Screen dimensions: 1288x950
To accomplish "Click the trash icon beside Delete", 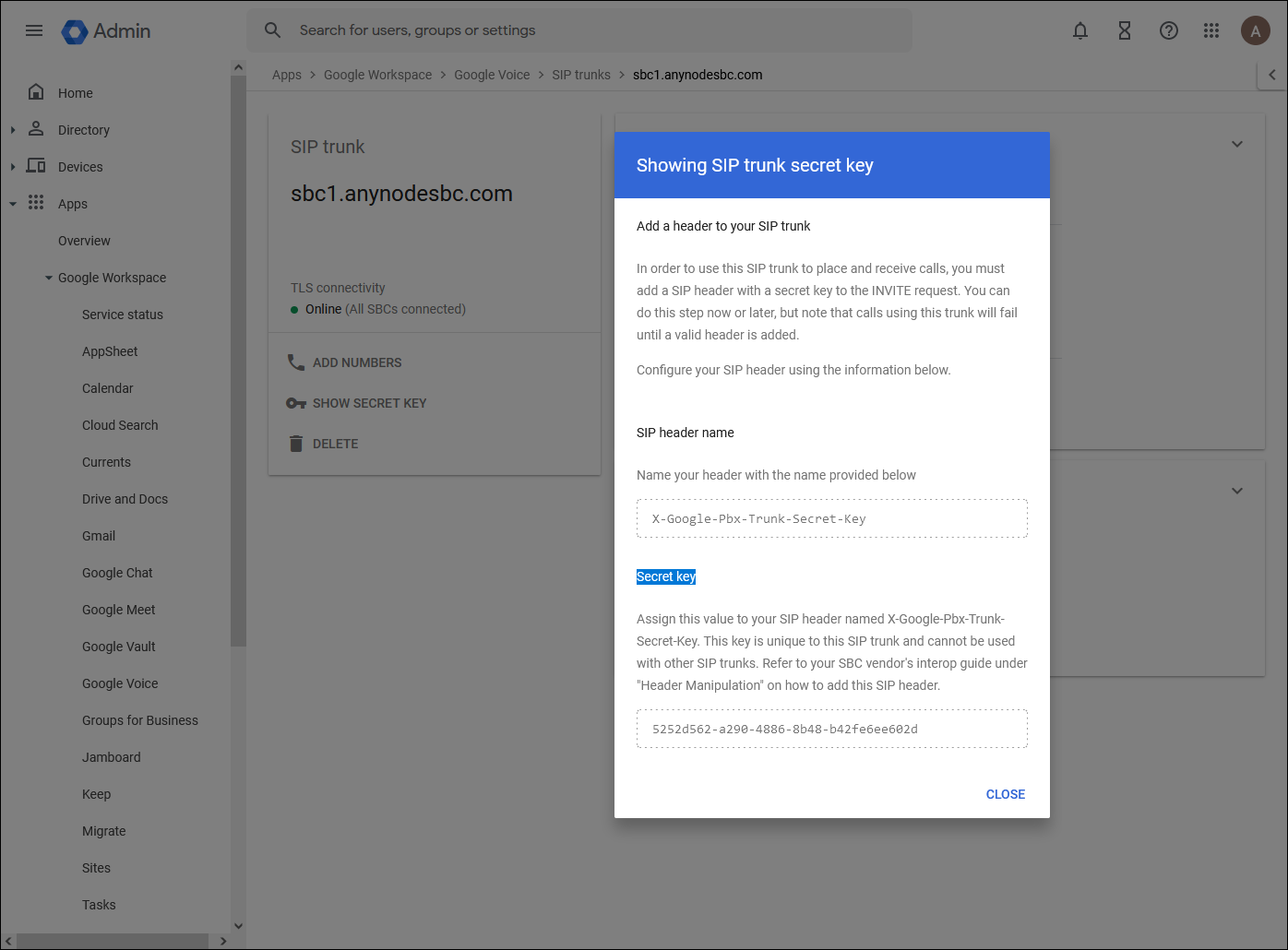I will coord(296,444).
